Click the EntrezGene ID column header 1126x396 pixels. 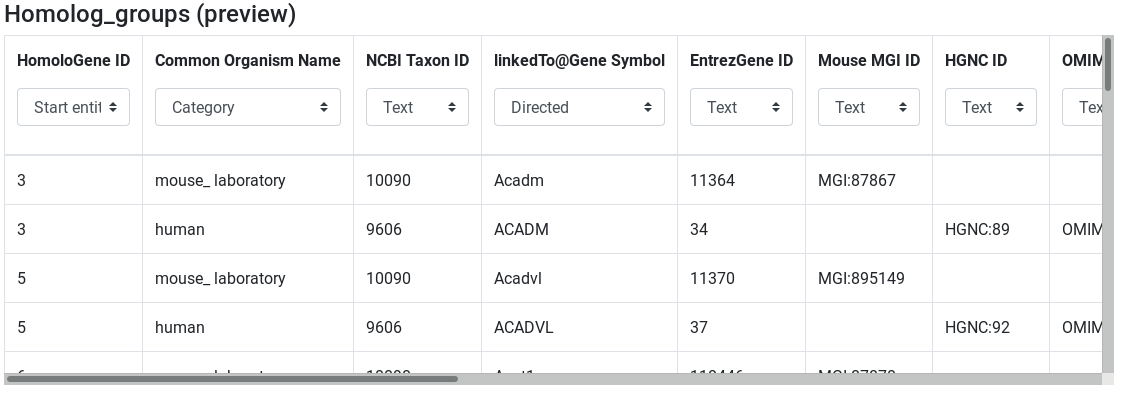tap(741, 60)
